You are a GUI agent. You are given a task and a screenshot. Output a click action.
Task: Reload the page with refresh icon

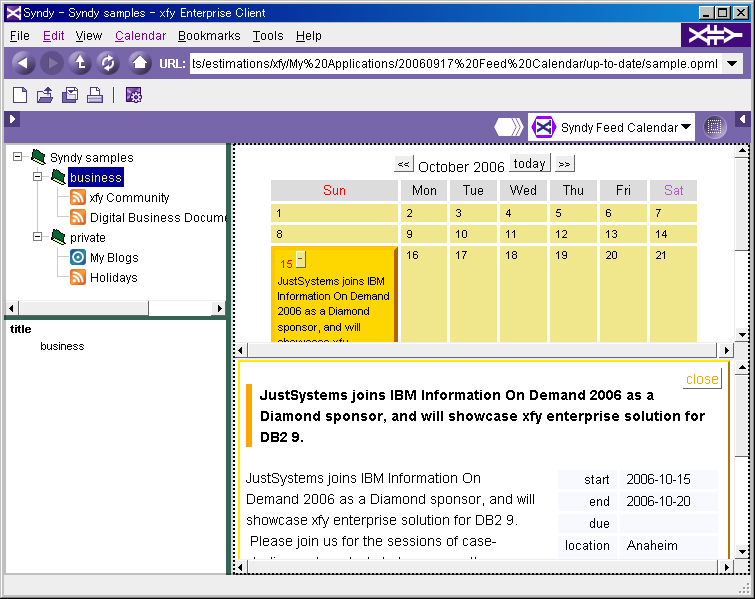click(x=108, y=63)
